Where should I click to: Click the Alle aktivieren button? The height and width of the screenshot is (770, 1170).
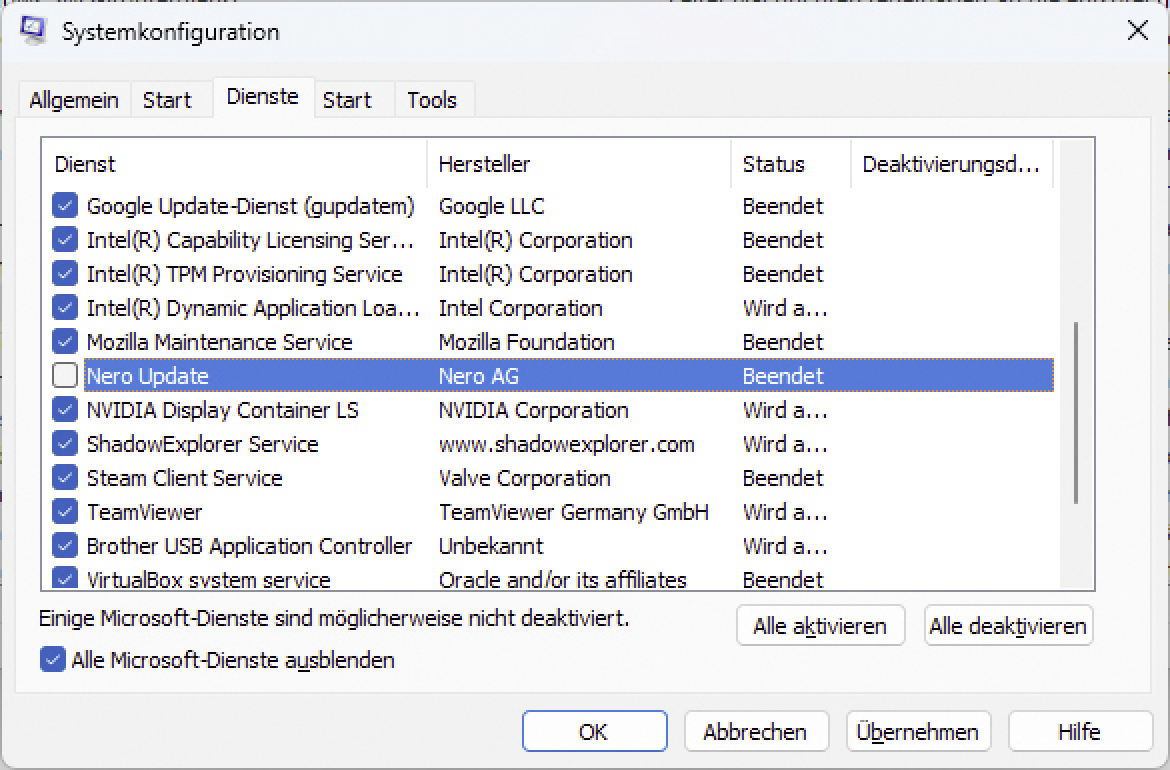click(820, 626)
